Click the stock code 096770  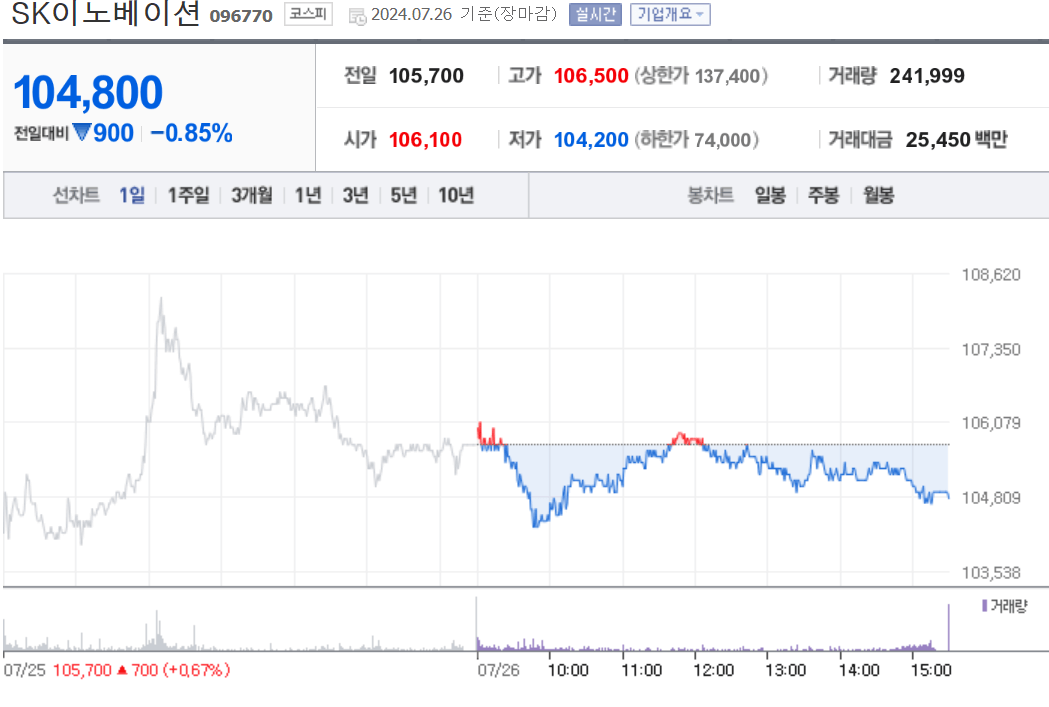[241, 16]
